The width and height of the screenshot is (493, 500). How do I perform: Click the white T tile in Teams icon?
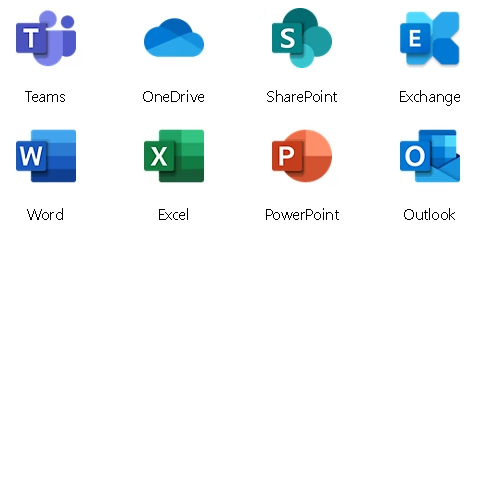click(31, 38)
